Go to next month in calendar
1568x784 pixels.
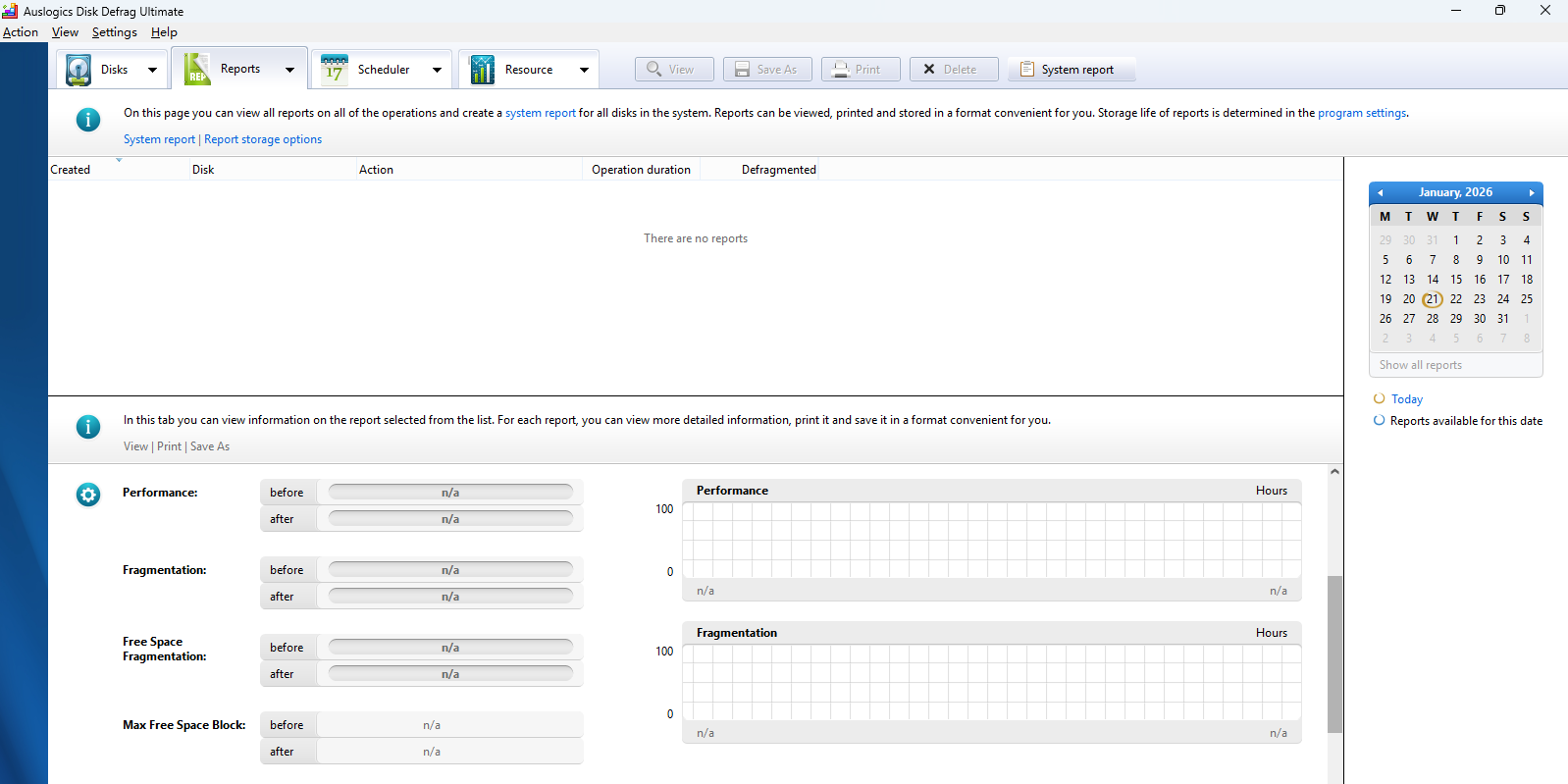click(x=1531, y=193)
